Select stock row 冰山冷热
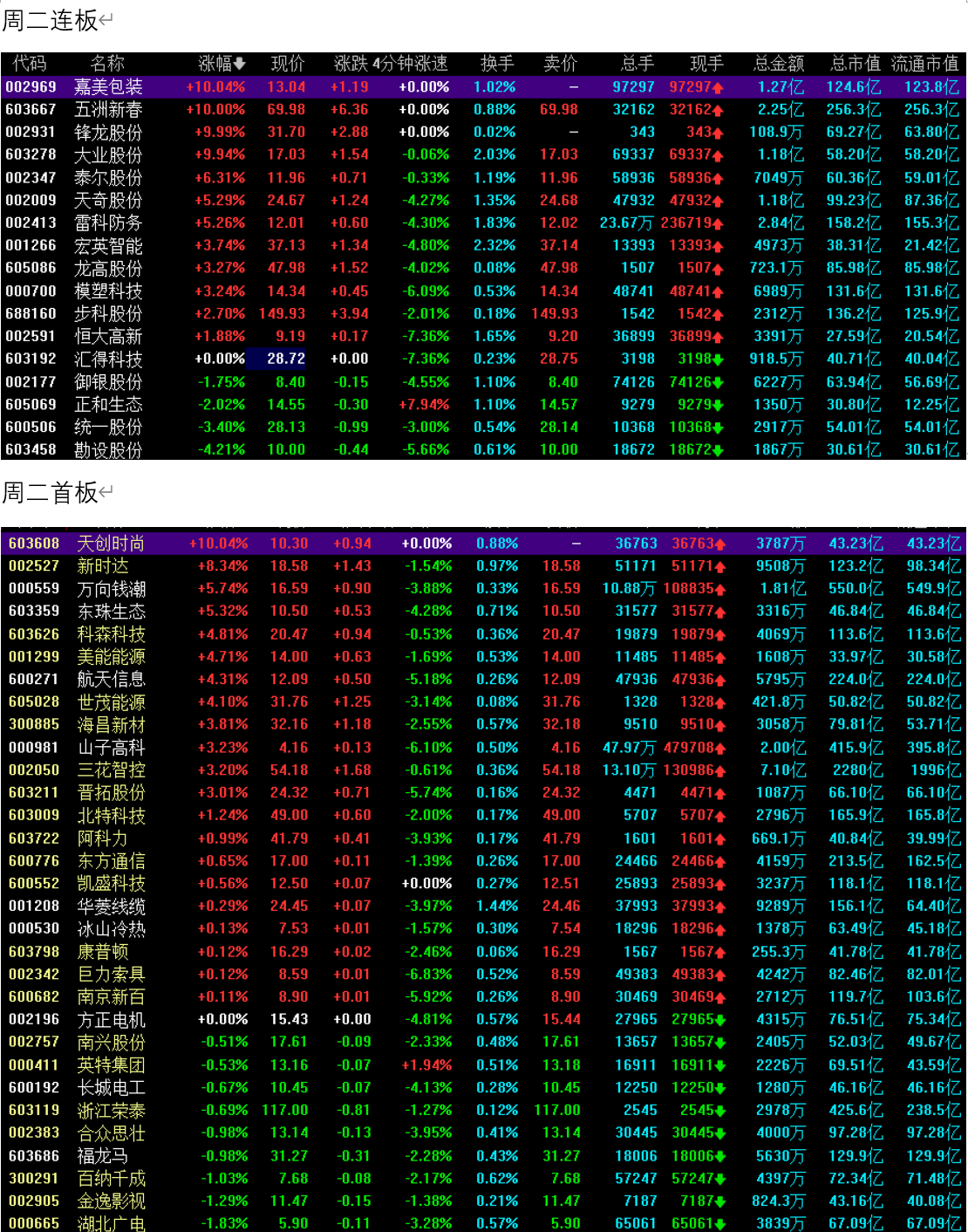Image resolution: width=968 pixels, height=1232 pixels. pyautogui.click(x=483, y=929)
